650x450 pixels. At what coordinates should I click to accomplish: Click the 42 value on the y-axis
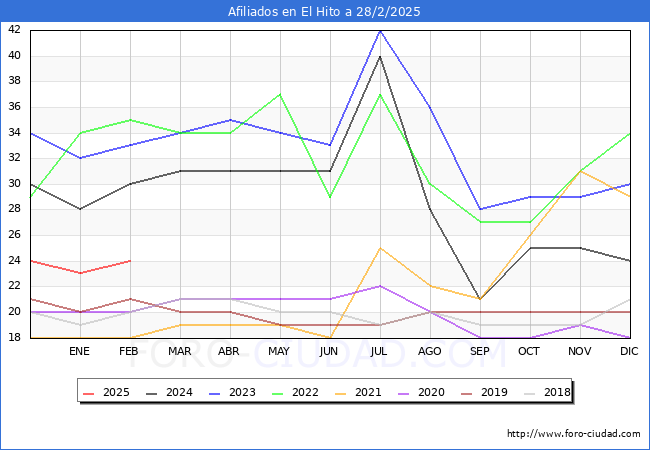(x=15, y=29)
